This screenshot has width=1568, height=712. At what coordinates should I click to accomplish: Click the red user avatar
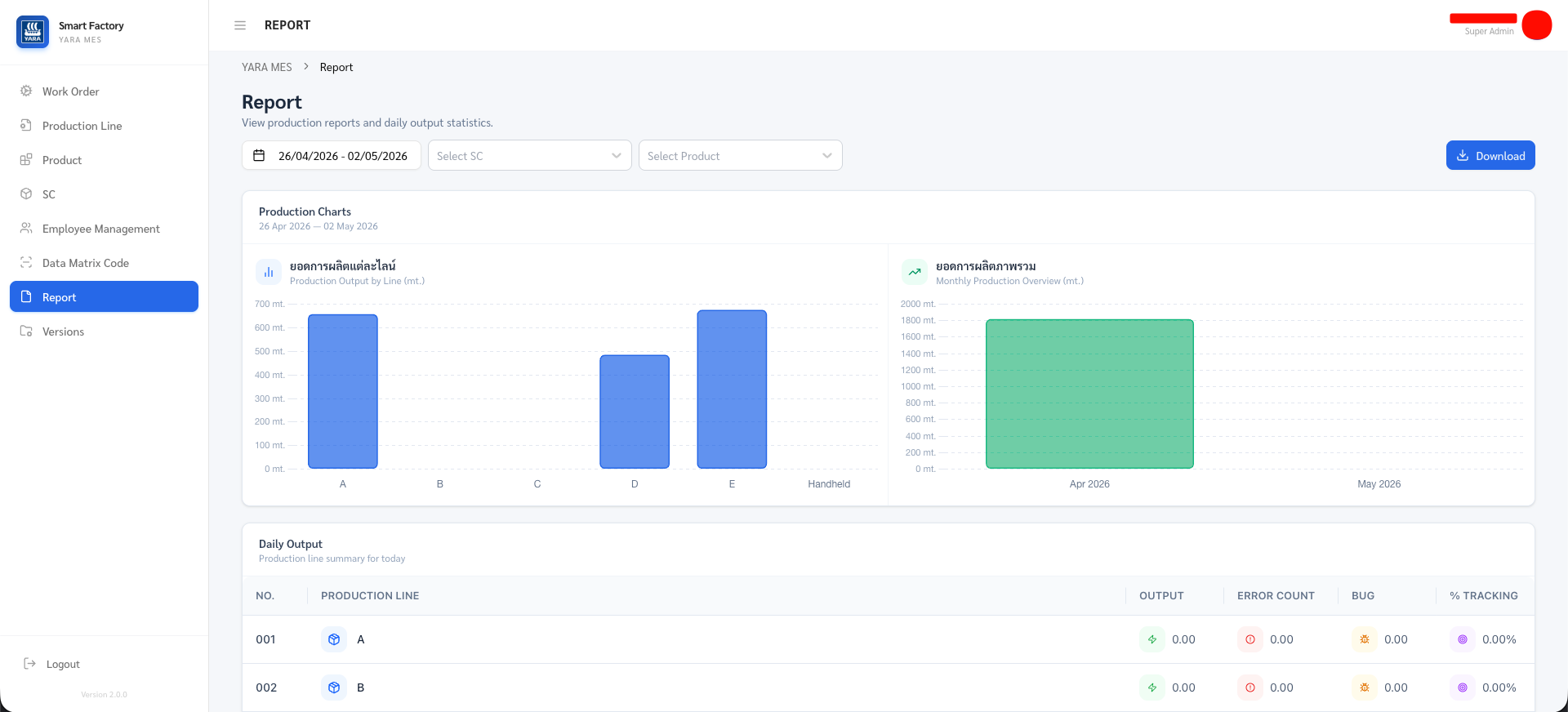pos(1536,25)
